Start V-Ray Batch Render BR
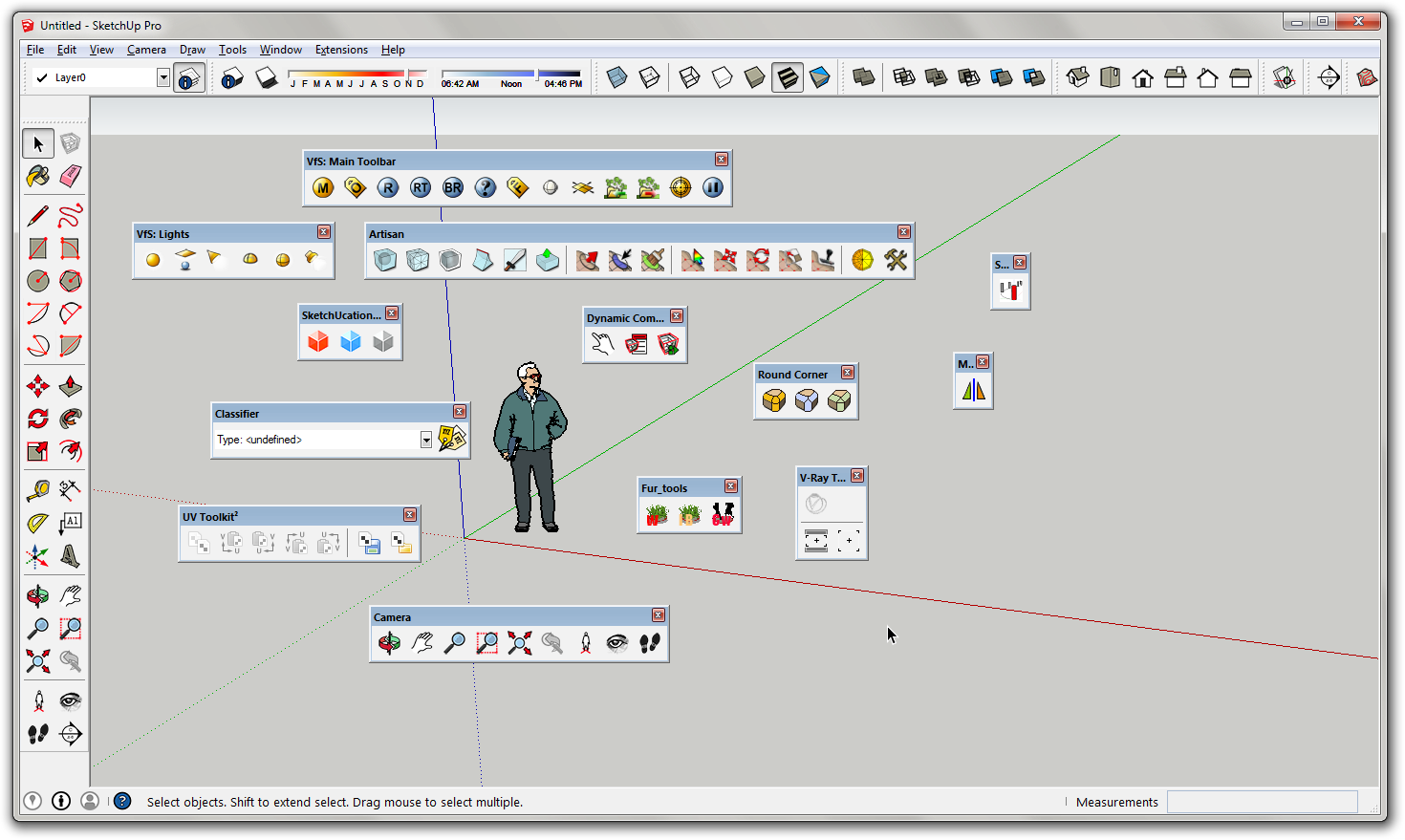The image size is (1405, 840). tap(453, 187)
